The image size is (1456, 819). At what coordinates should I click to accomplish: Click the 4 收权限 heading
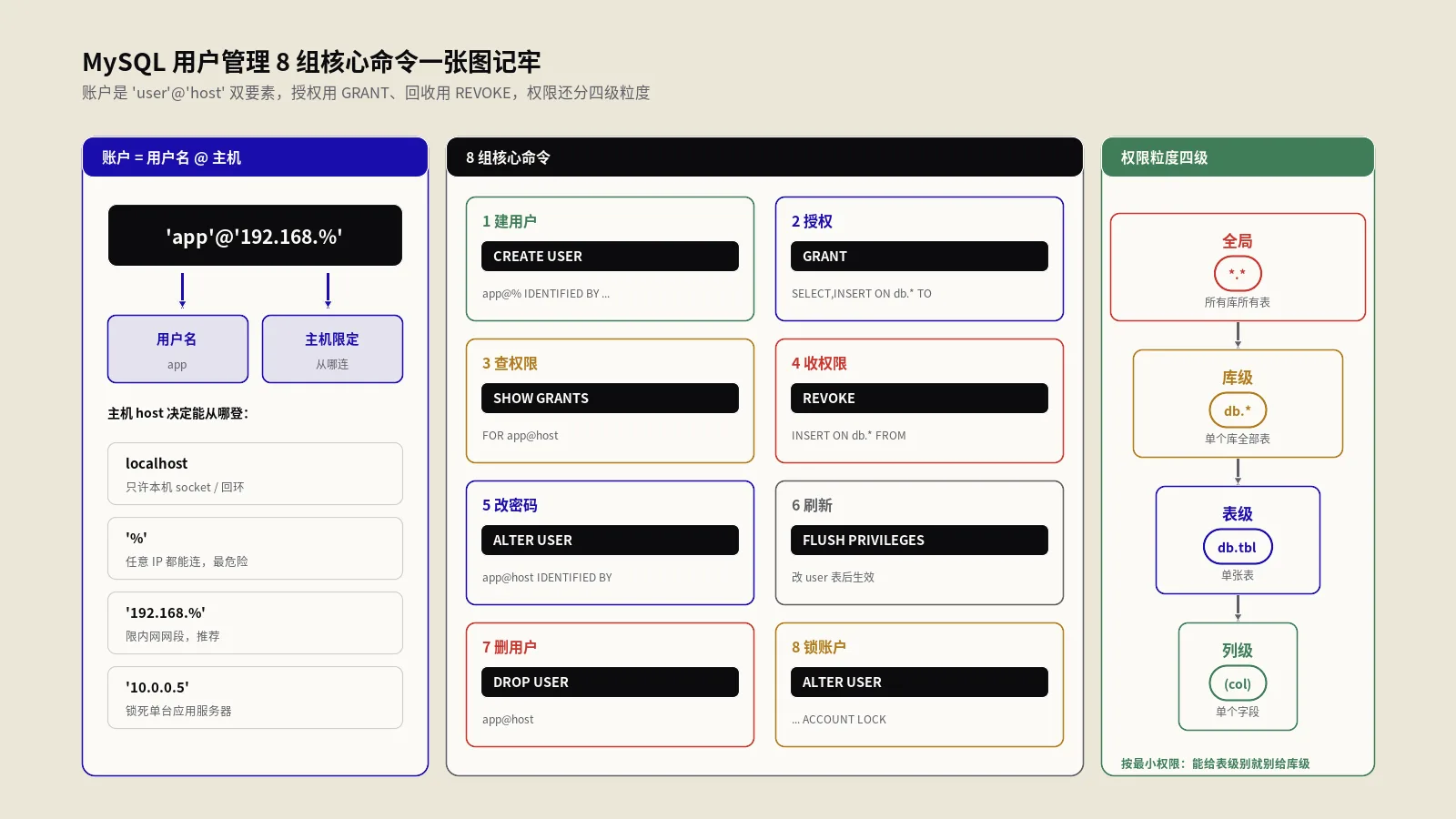point(819,363)
